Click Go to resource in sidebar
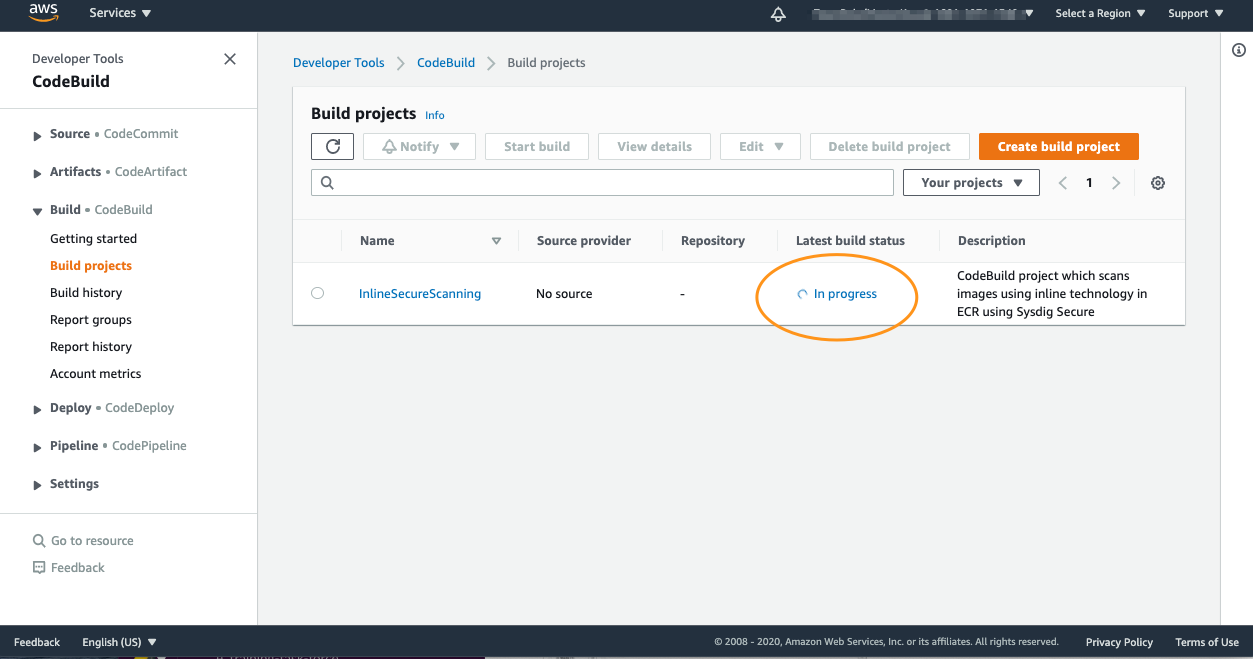This screenshot has width=1253, height=659. coord(83,541)
